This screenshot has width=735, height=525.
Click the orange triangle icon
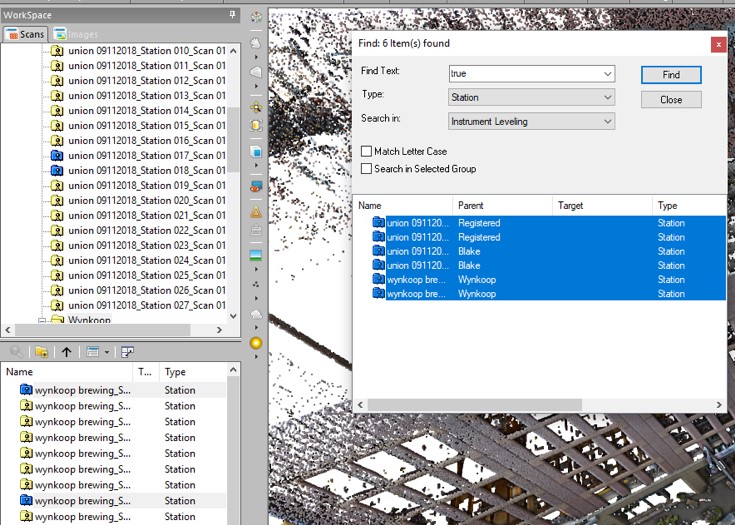click(x=256, y=212)
